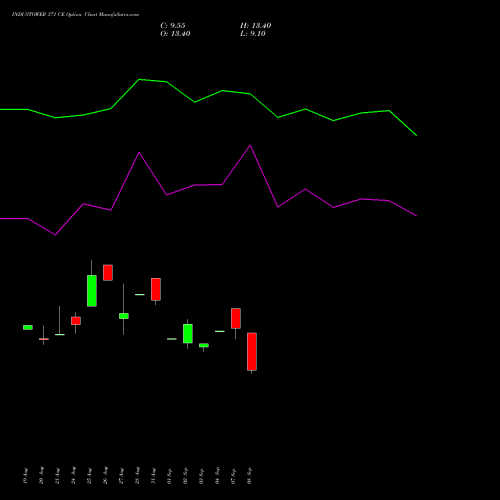This screenshot has width=500, height=500.
Task: Click the 08 Sep date label
Action: pyautogui.click(x=250, y=476)
